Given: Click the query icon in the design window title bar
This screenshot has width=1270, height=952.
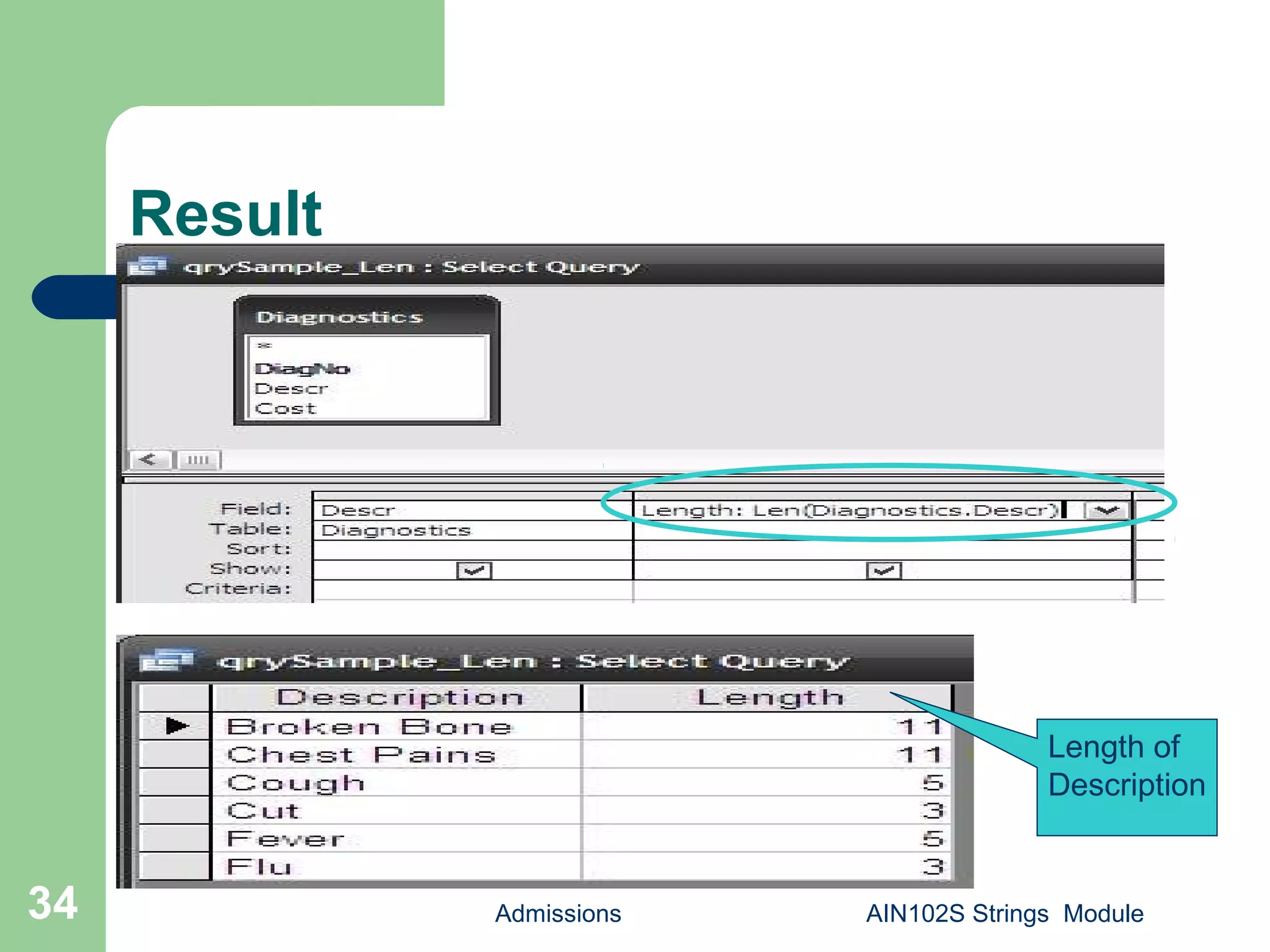Looking at the screenshot, I should pos(147,266).
